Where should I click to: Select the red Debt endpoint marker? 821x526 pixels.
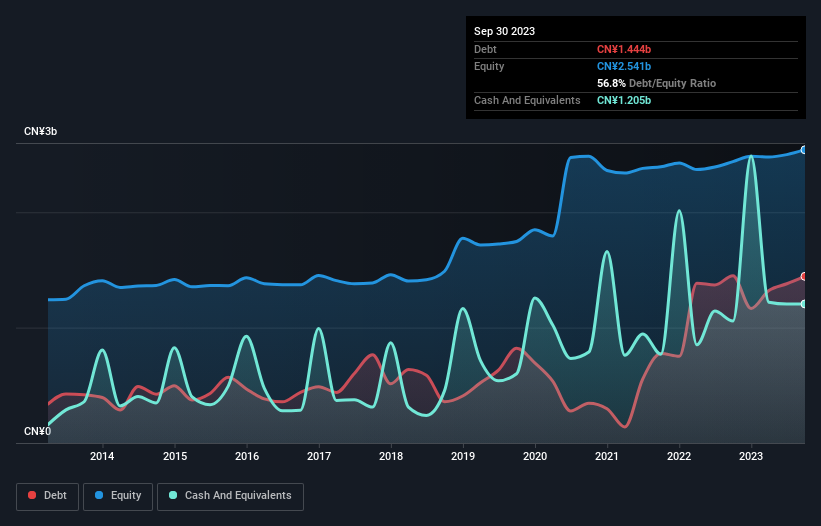[804, 276]
